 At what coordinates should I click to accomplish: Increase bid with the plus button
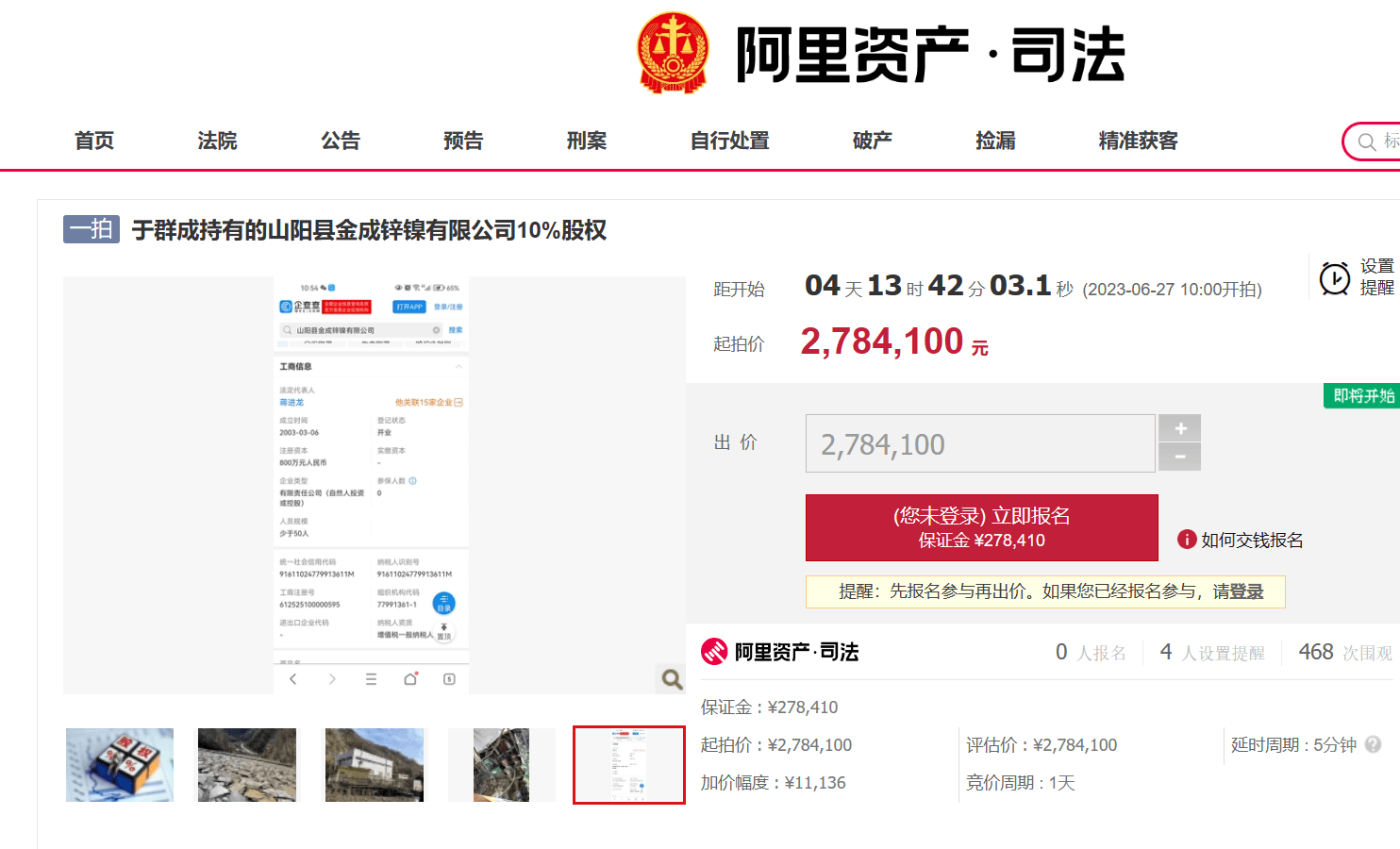[1180, 428]
